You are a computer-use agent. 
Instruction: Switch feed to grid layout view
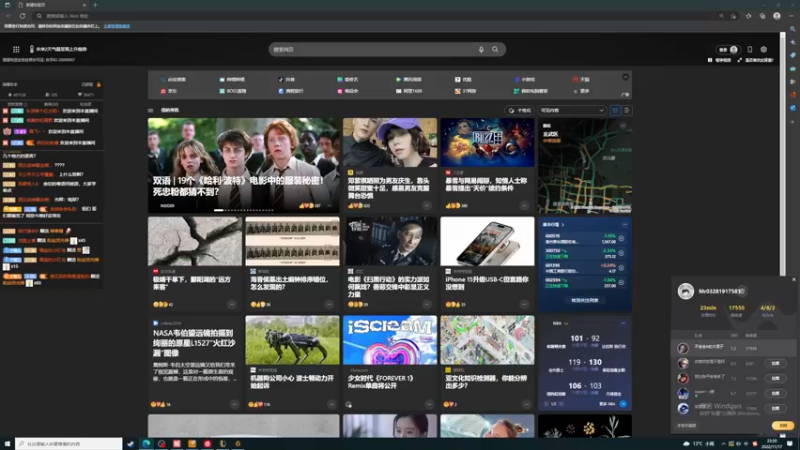pos(615,110)
